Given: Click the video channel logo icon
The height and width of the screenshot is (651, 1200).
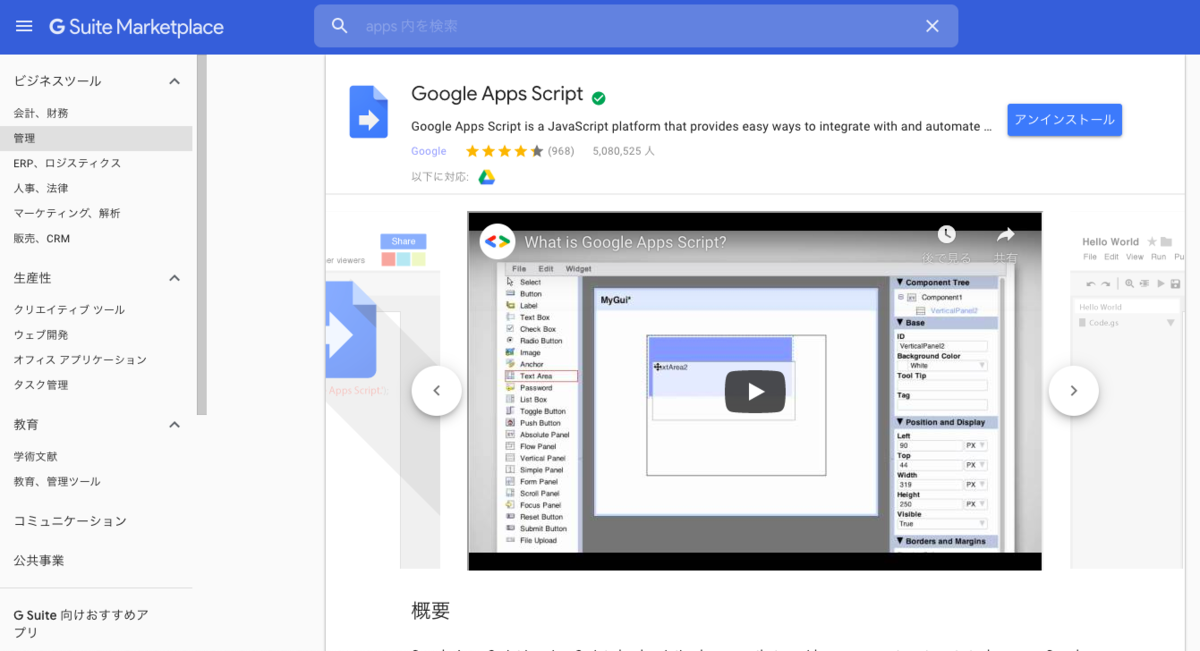Looking at the screenshot, I should click(x=496, y=242).
